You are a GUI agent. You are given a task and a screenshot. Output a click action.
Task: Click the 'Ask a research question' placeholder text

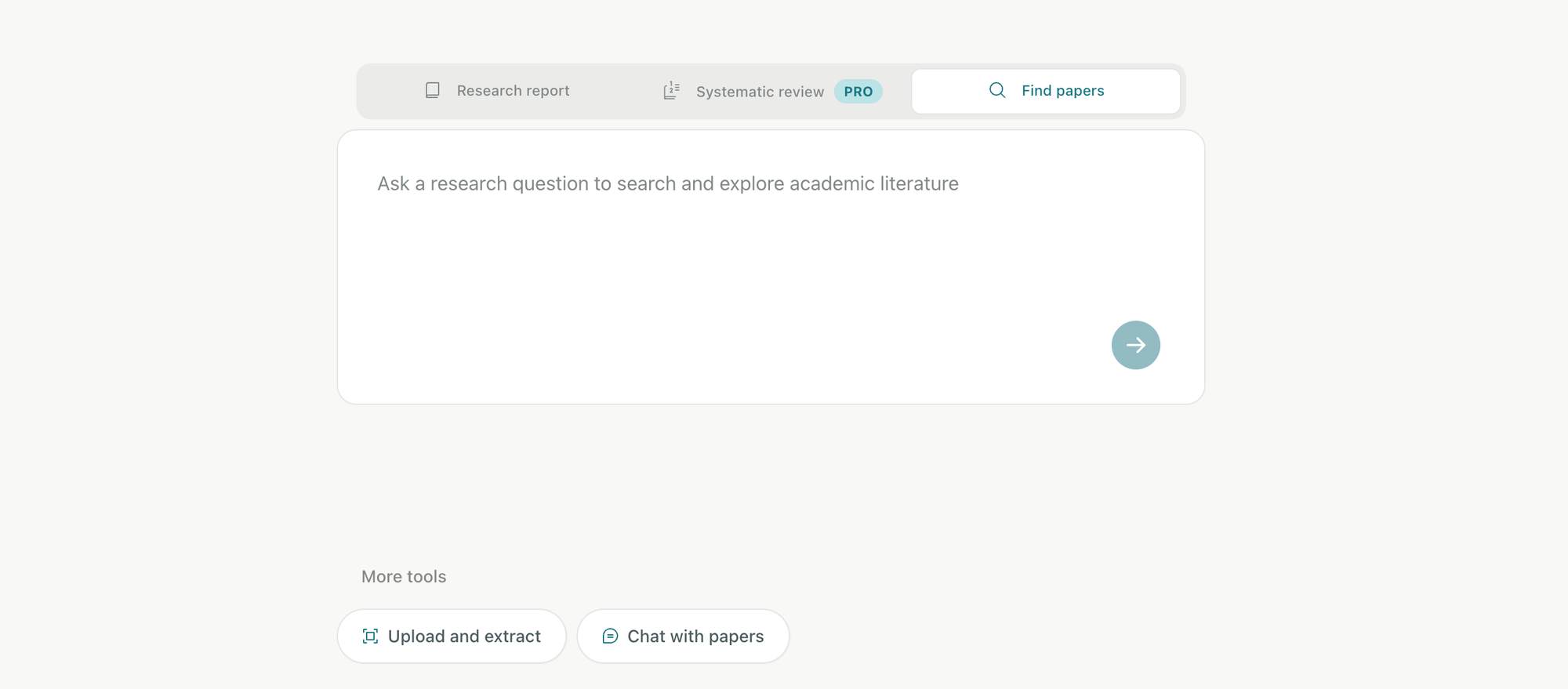click(668, 183)
